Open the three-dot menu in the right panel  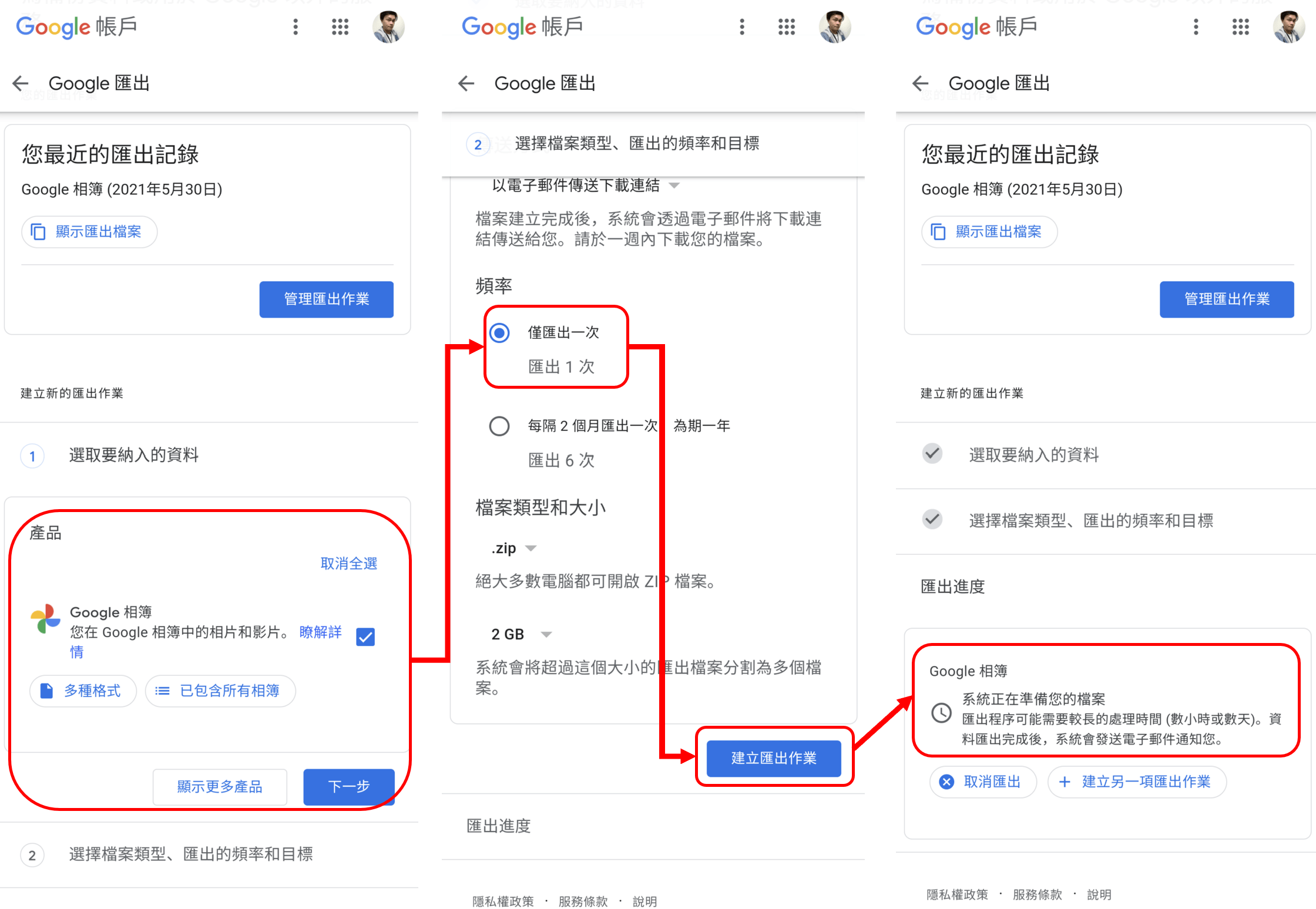(1196, 27)
